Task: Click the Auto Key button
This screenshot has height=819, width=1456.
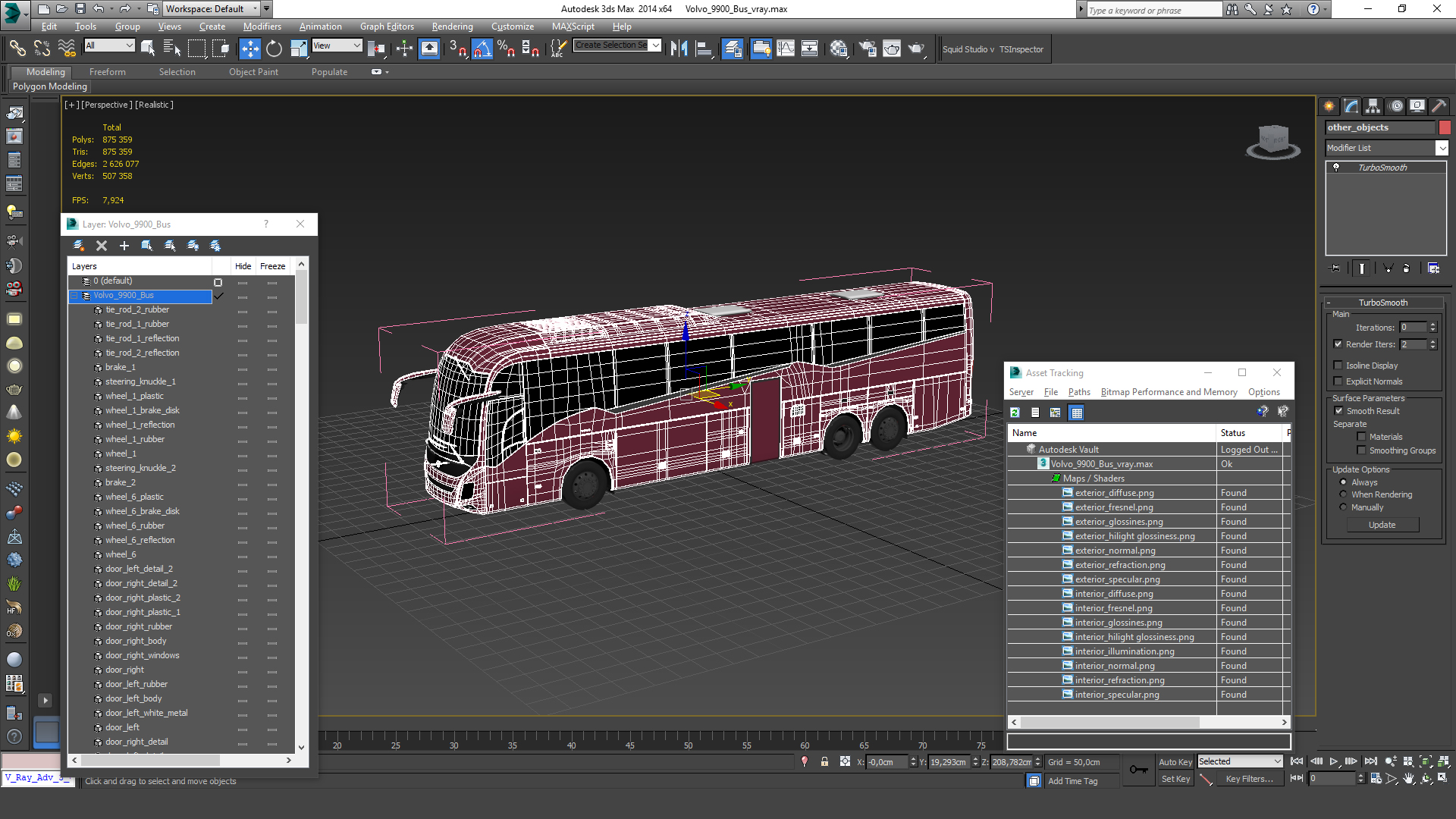Action: pyautogui.click(x=1175, y=762)
